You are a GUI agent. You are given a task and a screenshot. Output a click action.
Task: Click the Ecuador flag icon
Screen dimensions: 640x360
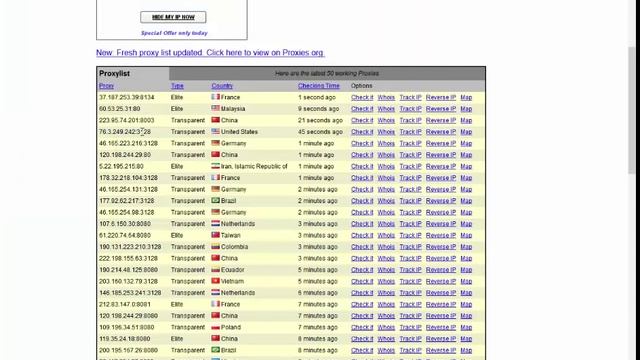[x=216, y=269]
